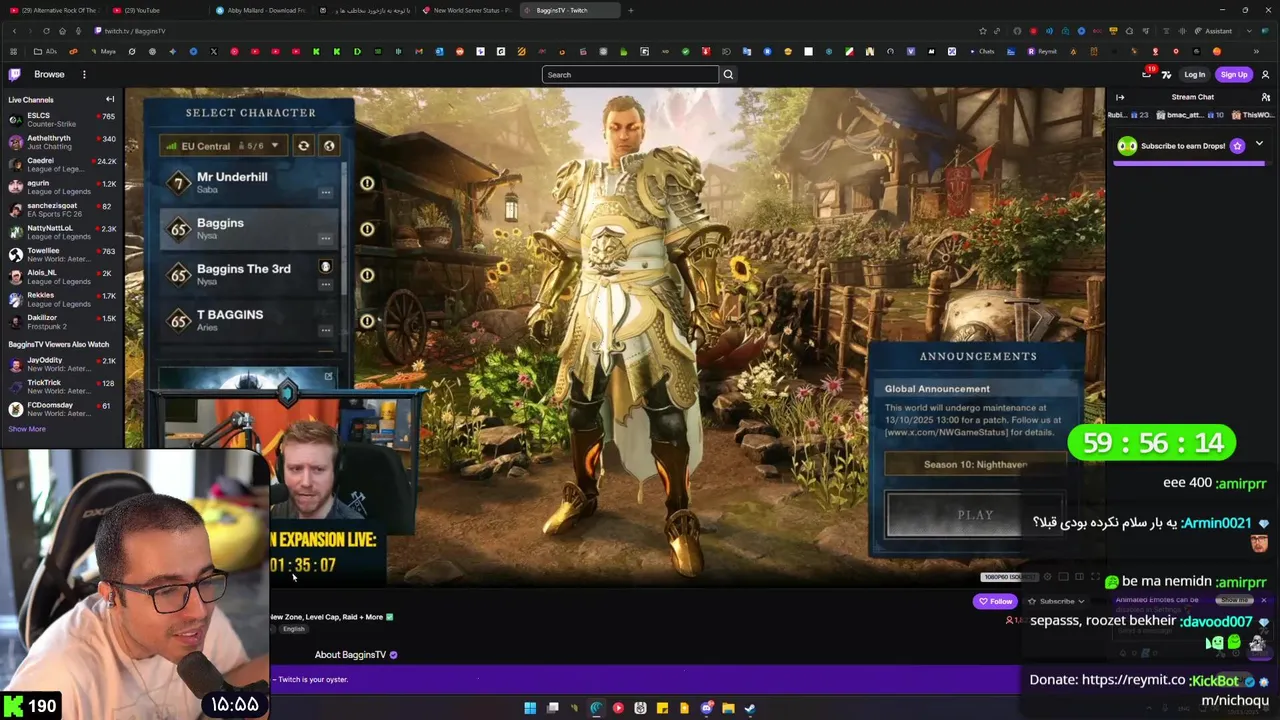Screen dimensions: 1280x720
Task: Open Dakillzor Frostpunk 2 channel
Action: (61, 321)
